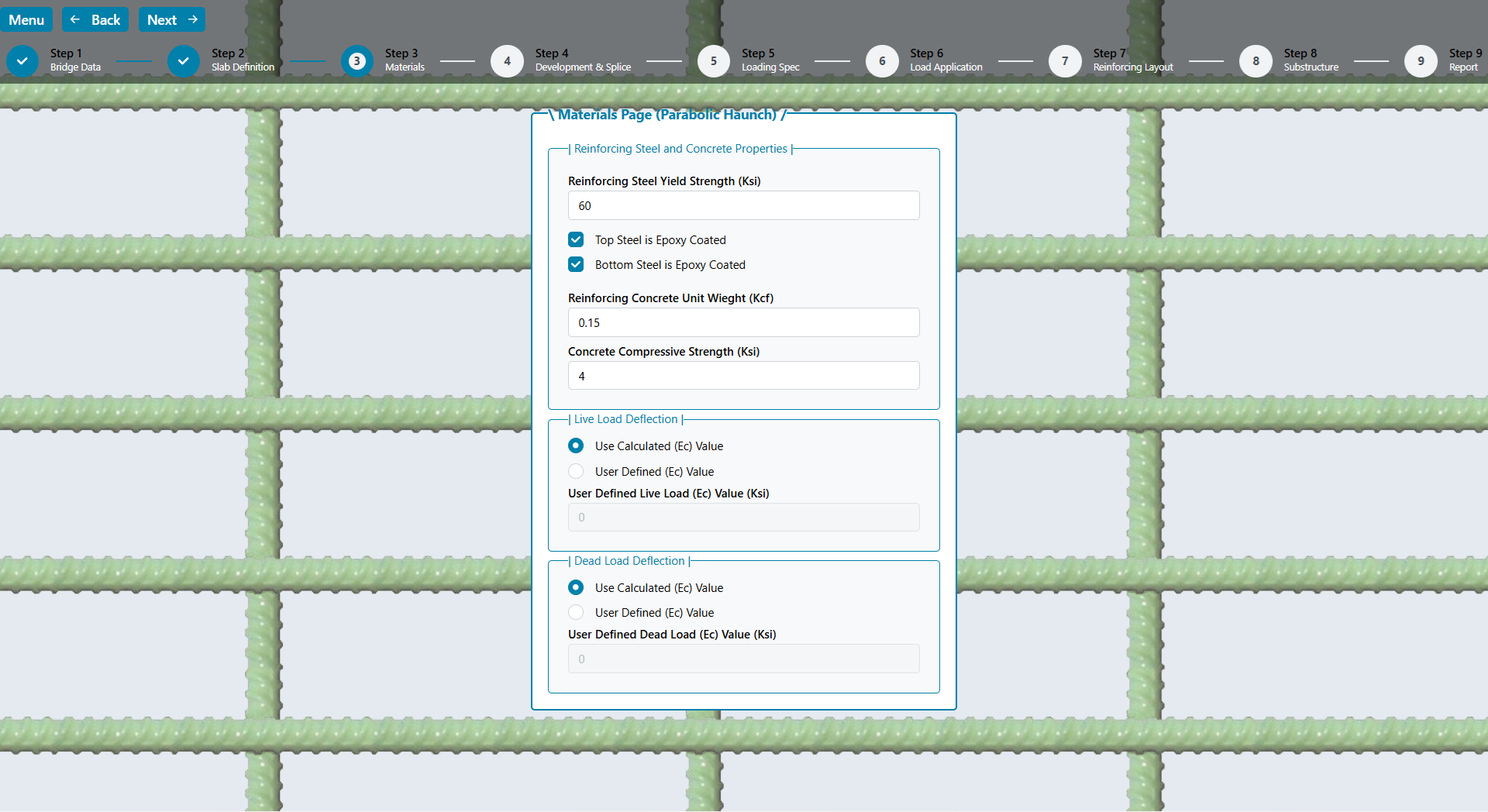Focus the Concrete Compressive Strength input
The height and width of the screenshot is (812, 1488).
click(x=743, y=377)
